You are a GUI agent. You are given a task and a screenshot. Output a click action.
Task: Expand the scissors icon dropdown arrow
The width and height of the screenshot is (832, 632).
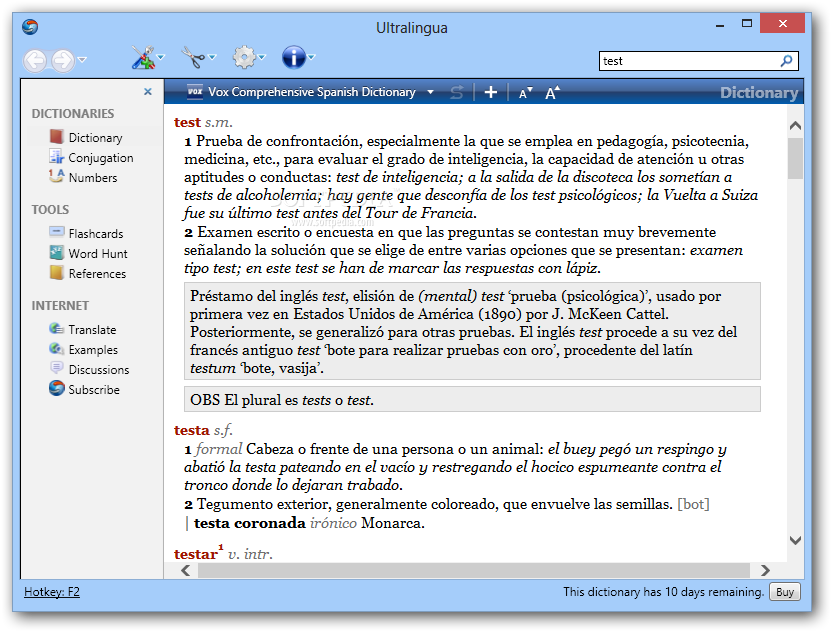212,57
